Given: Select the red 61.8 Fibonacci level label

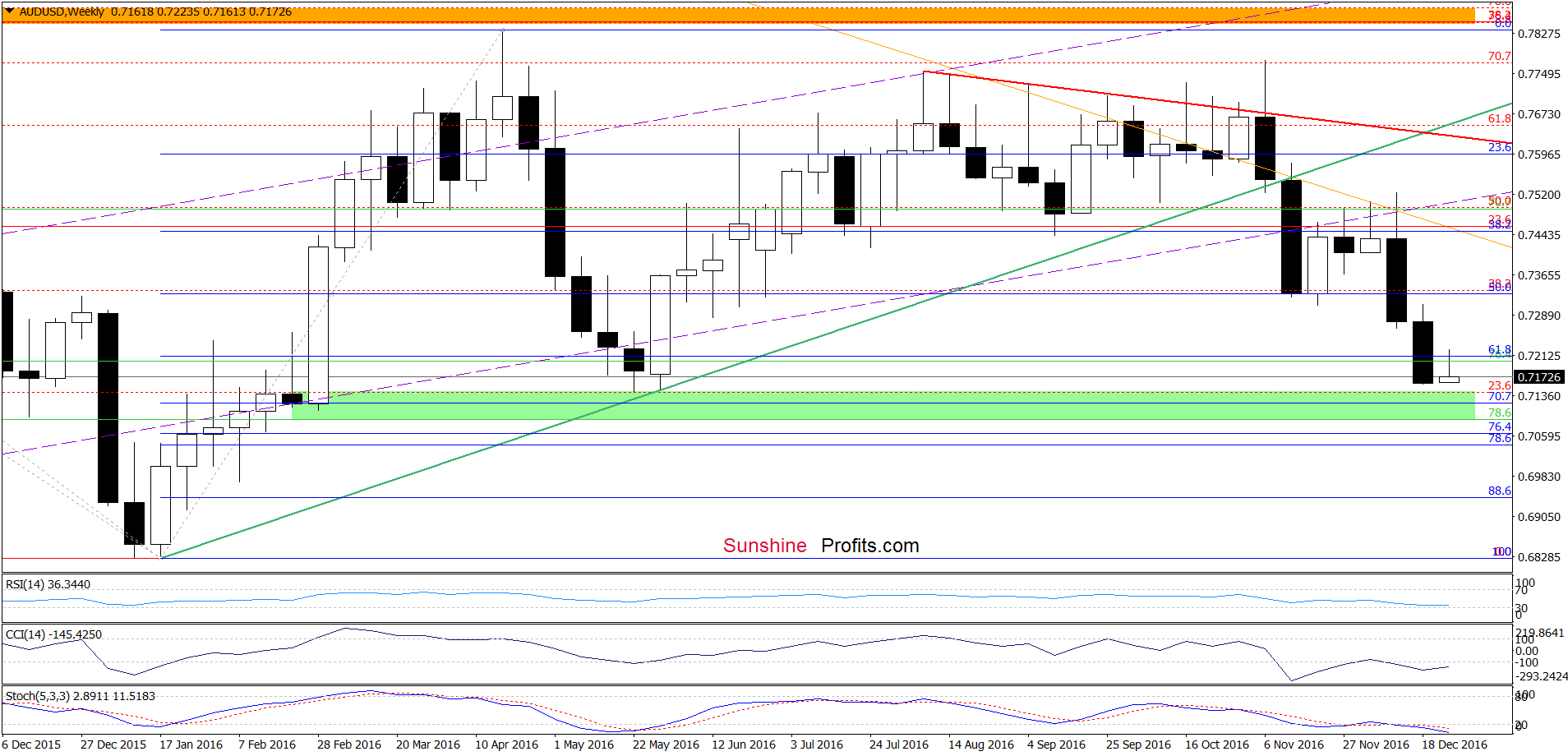Looking at the screenshot, I should (1499, 119).
